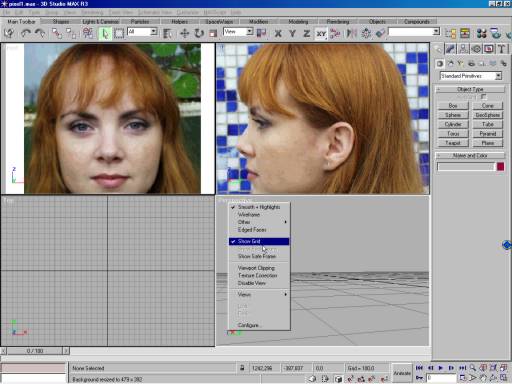Choose Configure from viewport menu
The width and height of the screenshot is (512, 384).
[259, 325]
